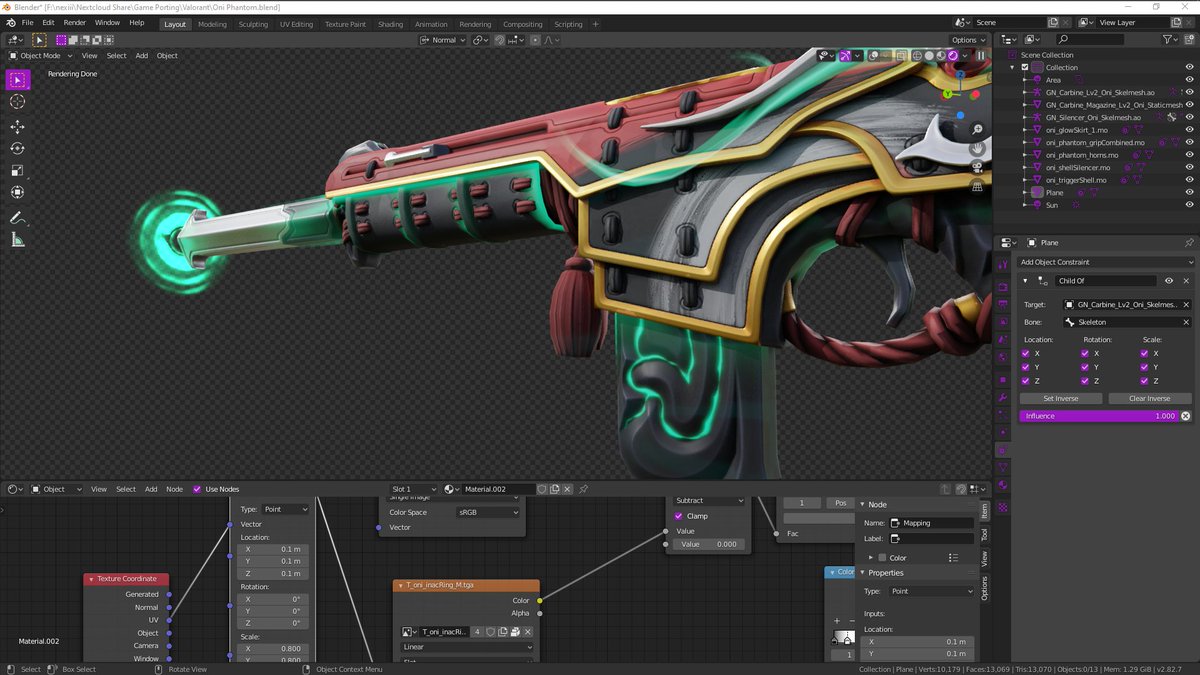
Task: Open the Modifiers wrench properties tab
Action: (x=1003, y=397)
